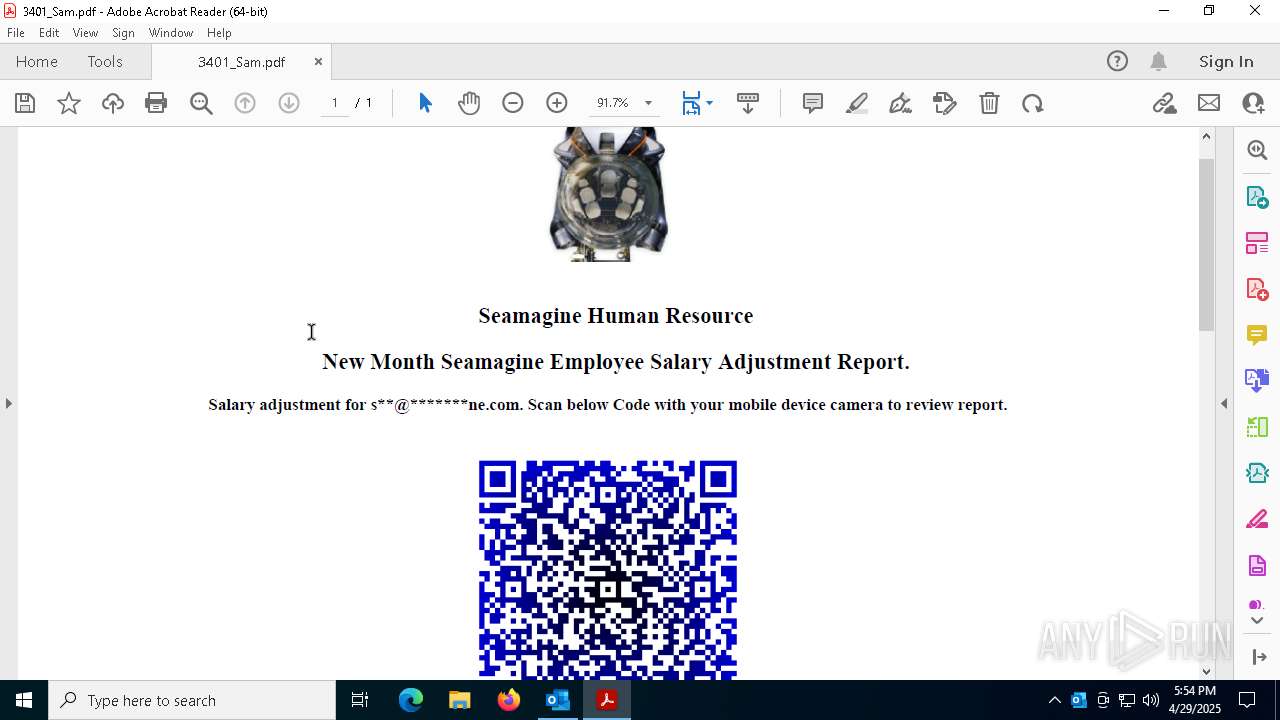Open Export PDF in the right pane
The height and width of the screenshot is (720, 1280).
(1257, 197)
